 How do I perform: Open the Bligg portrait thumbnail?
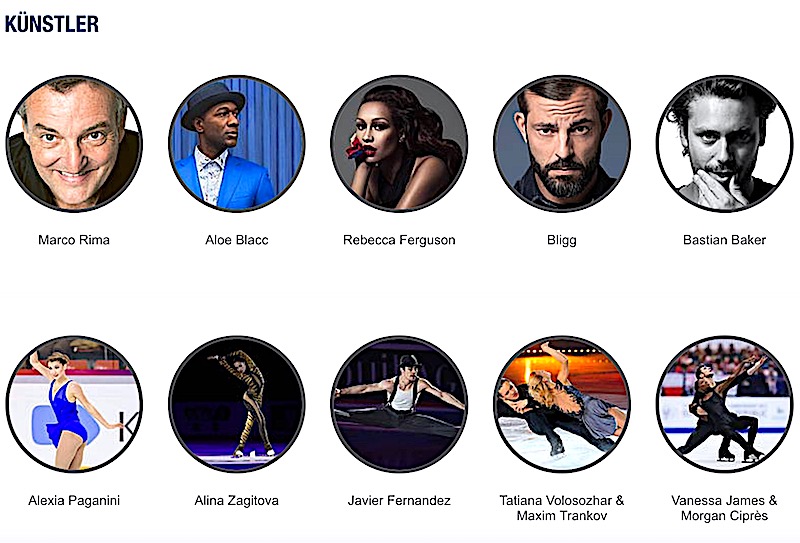[562, 143]
